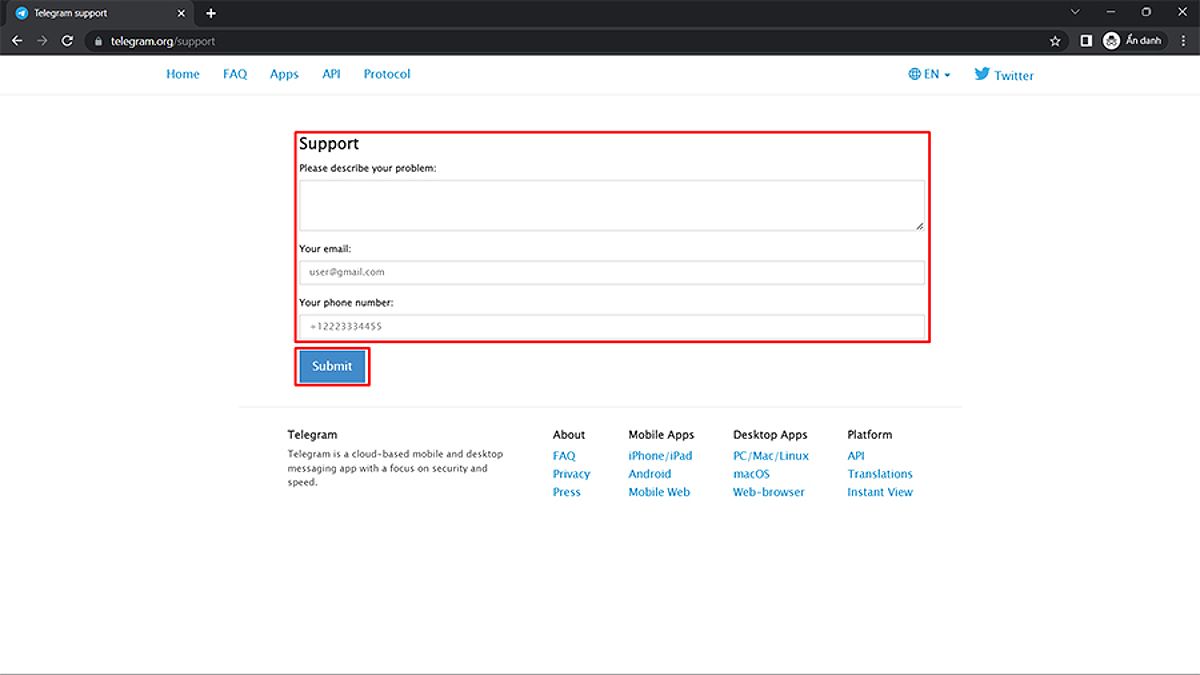
Task: Close the Telegram support tab
Action: pos(181,13)
